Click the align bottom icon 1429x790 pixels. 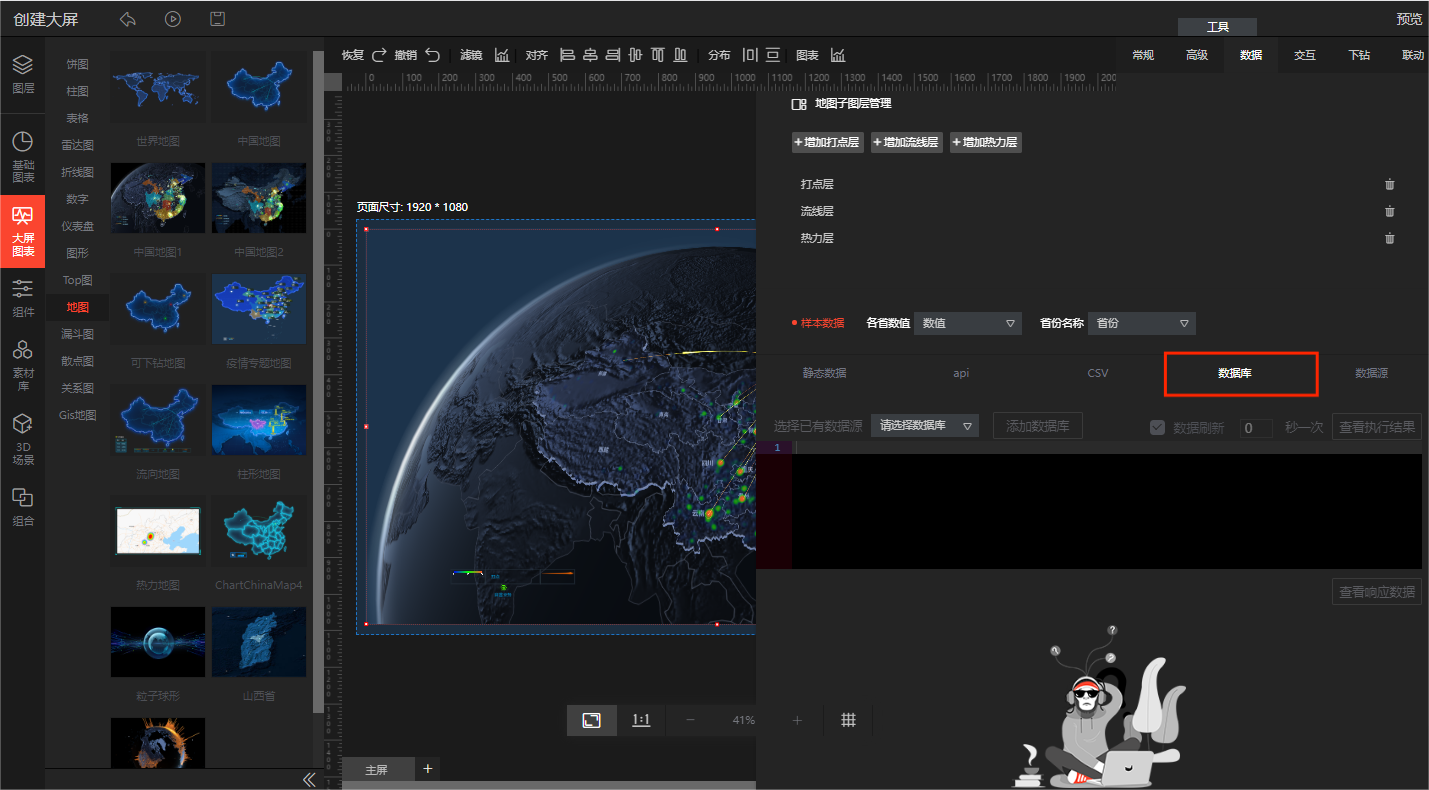click(681, 55)
